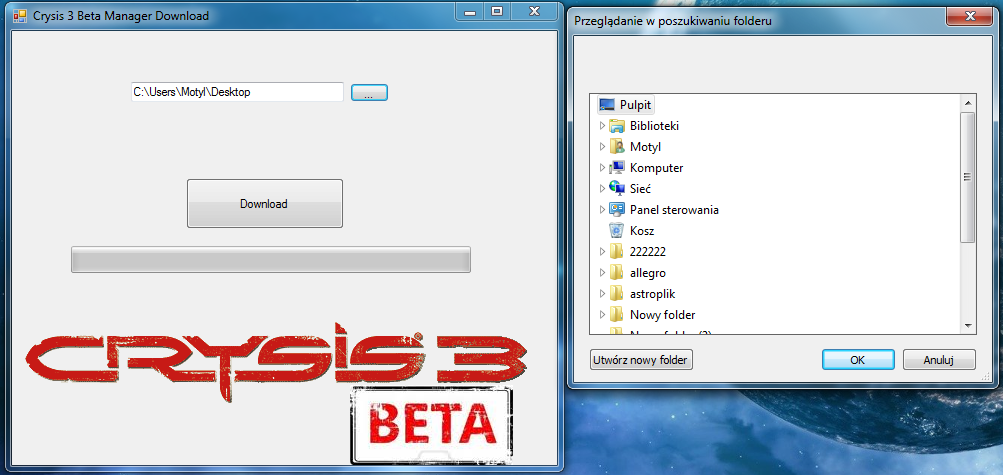The height and width of the screenshot is (475, 1003).
Task: Click 'Utwórz nowy folder' button
Action: 641,359
